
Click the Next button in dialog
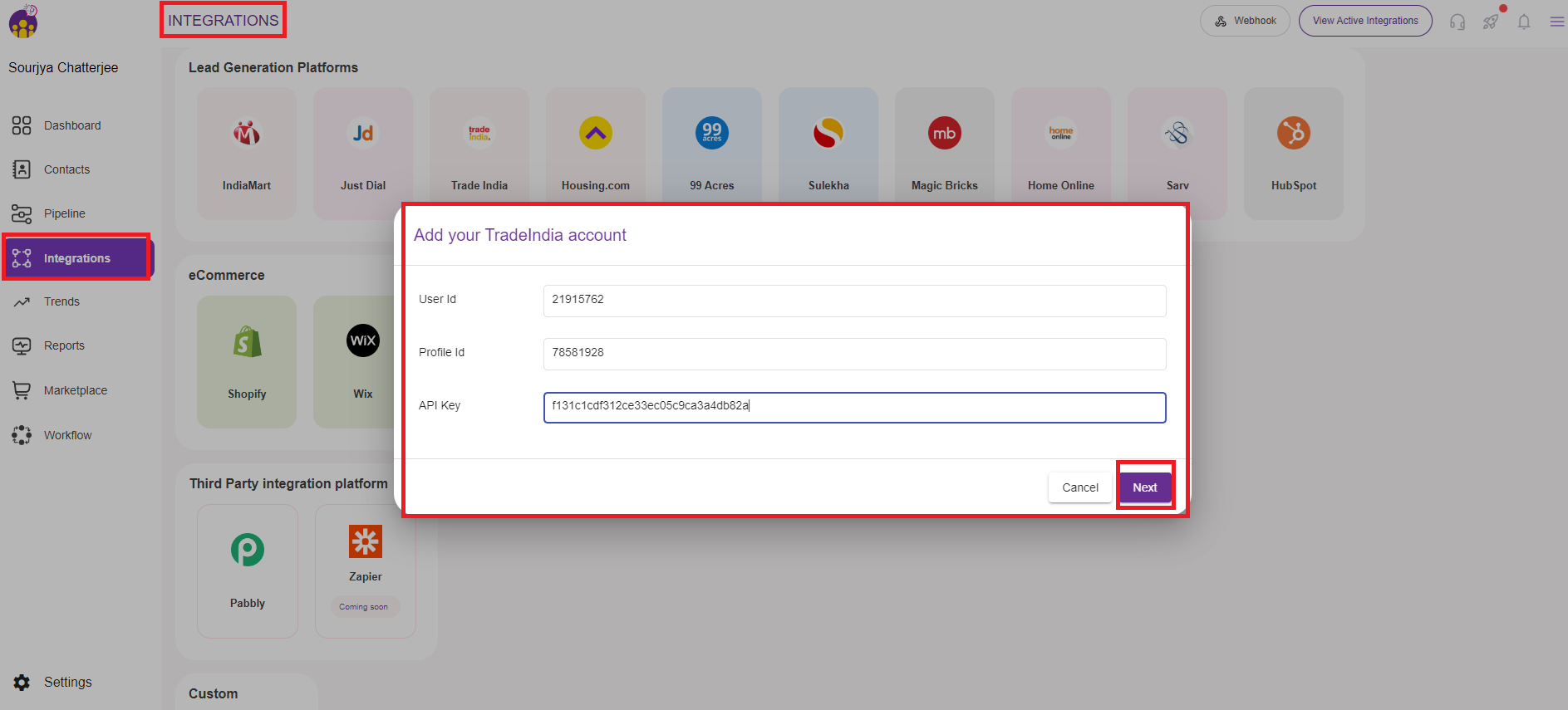(x=1144, y=487)
